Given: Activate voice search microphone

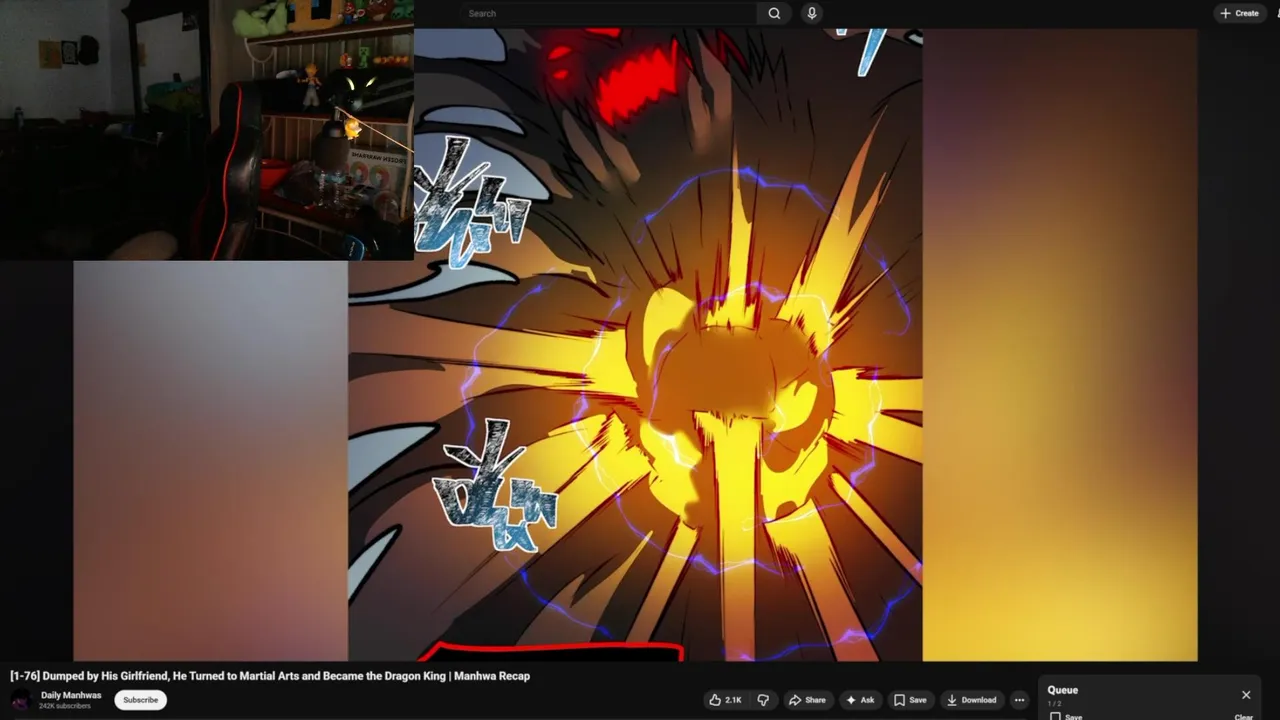Looking at the screenshot, I should tap(811, 13).
